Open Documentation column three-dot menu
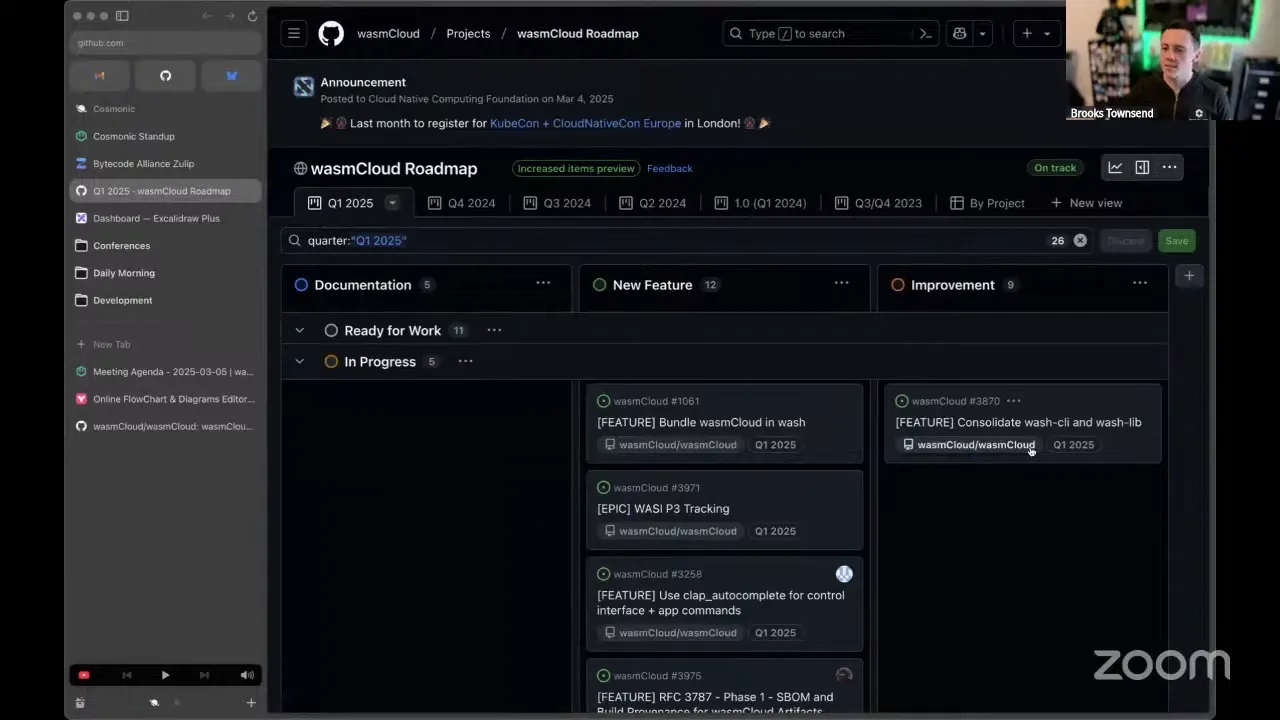1280x720 pixels. pyautogui.click(x=543, y=283)
